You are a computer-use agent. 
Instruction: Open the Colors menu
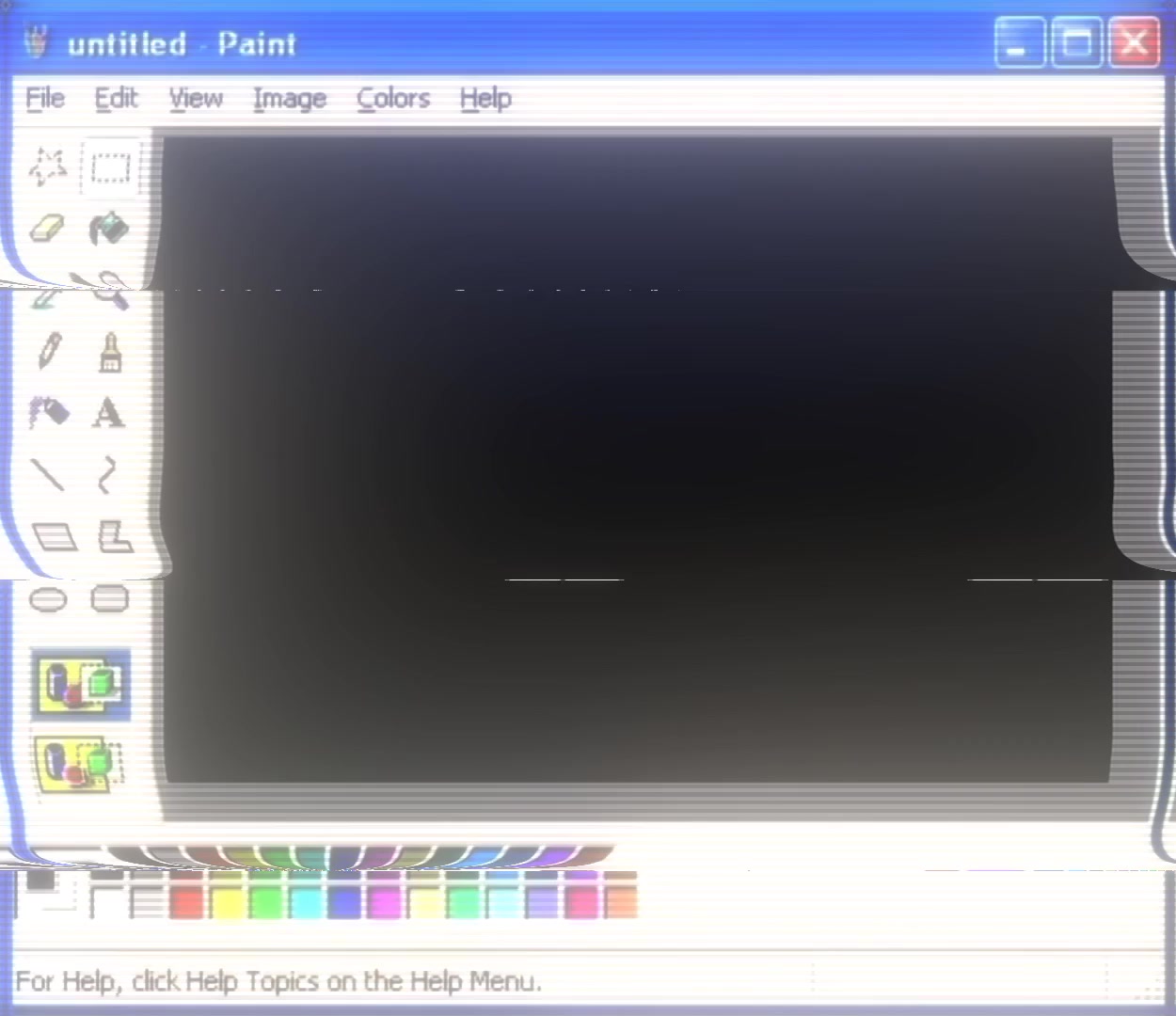[x=393, y=98]
